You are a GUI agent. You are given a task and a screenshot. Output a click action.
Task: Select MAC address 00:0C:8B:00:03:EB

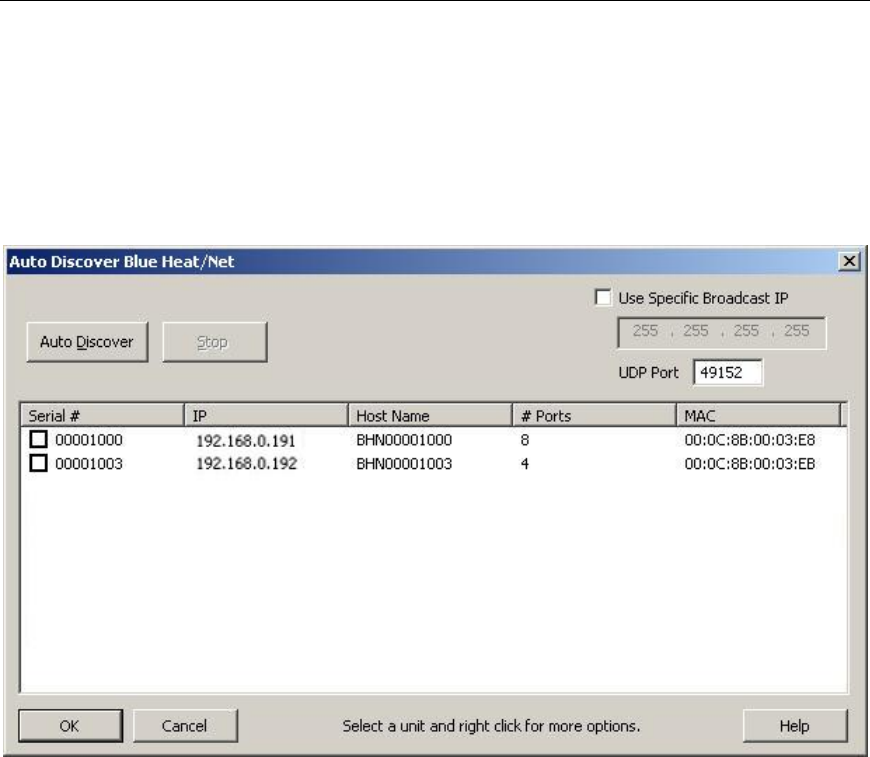click(x=750, y=464)
